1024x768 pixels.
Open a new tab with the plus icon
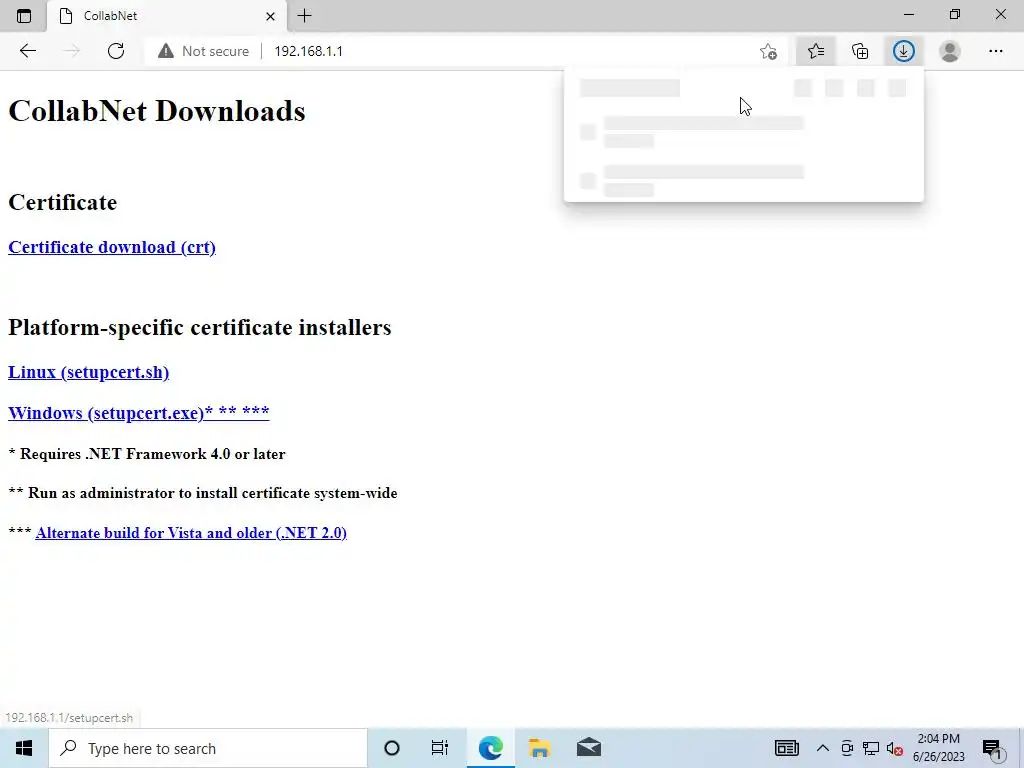click(304, 16)
